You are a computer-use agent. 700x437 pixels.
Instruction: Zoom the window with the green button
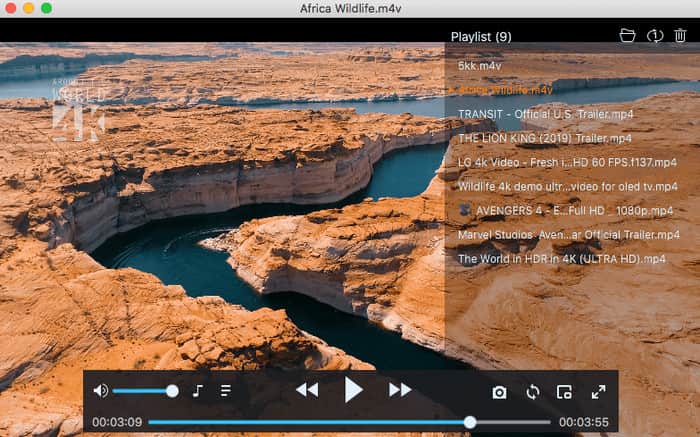click(46, 8)
